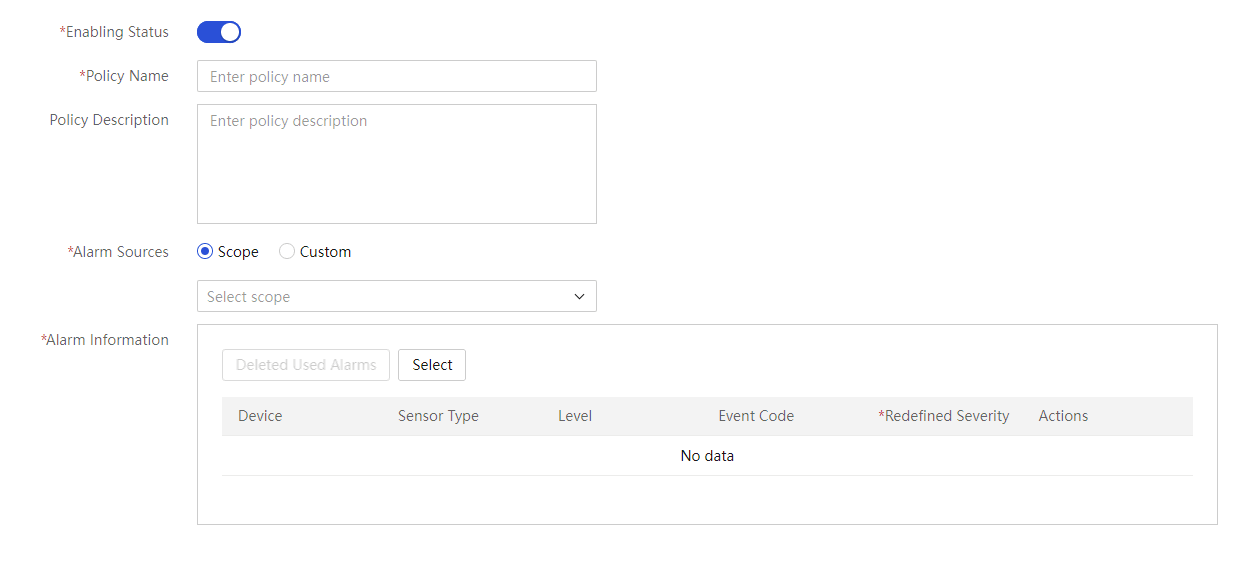This screenshot has width=1238, height=566.
Task: Click the Policy Description label
Action: 109,120
